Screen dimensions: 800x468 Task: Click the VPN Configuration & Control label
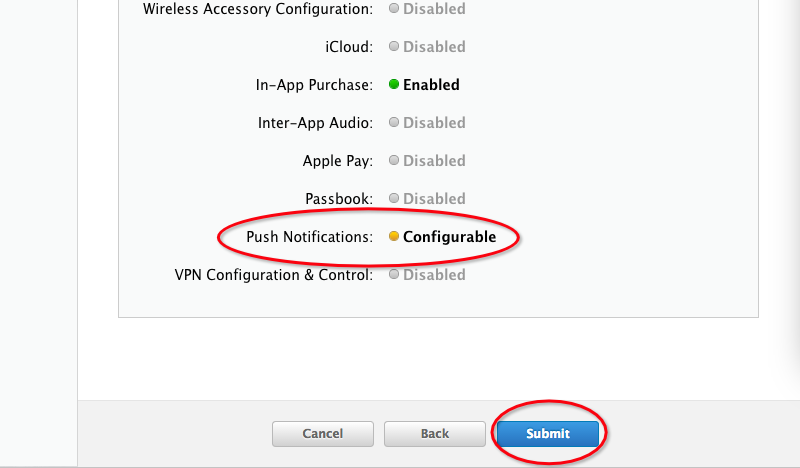pos(274,274)
